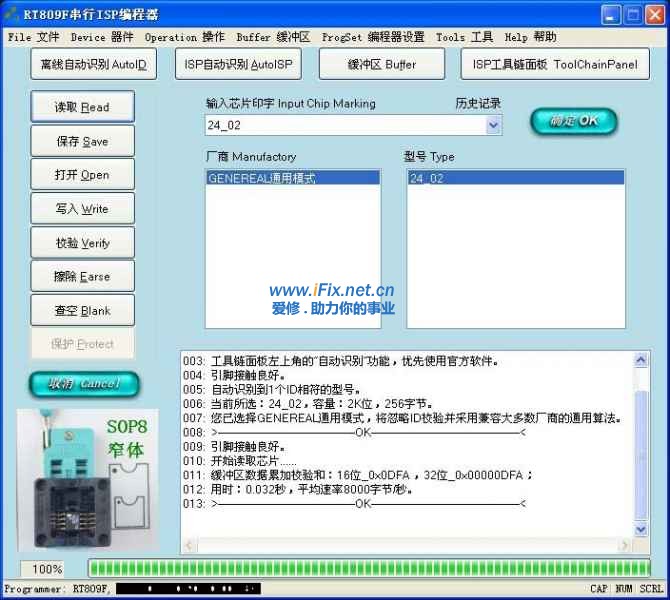The height and width of the screenshot is (600, 670).
Task: Select 24_02 in the Type list
Action: pos(516,178)
